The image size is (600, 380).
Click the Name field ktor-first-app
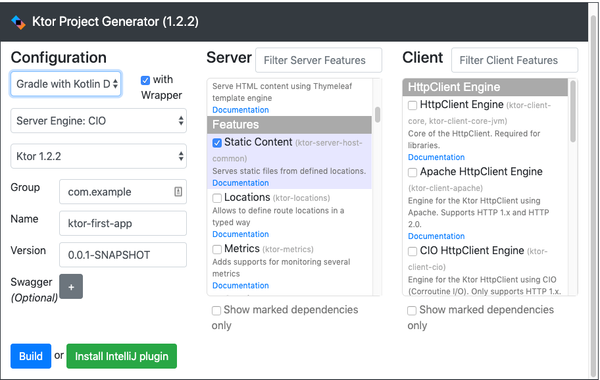(x=123, y=223)
